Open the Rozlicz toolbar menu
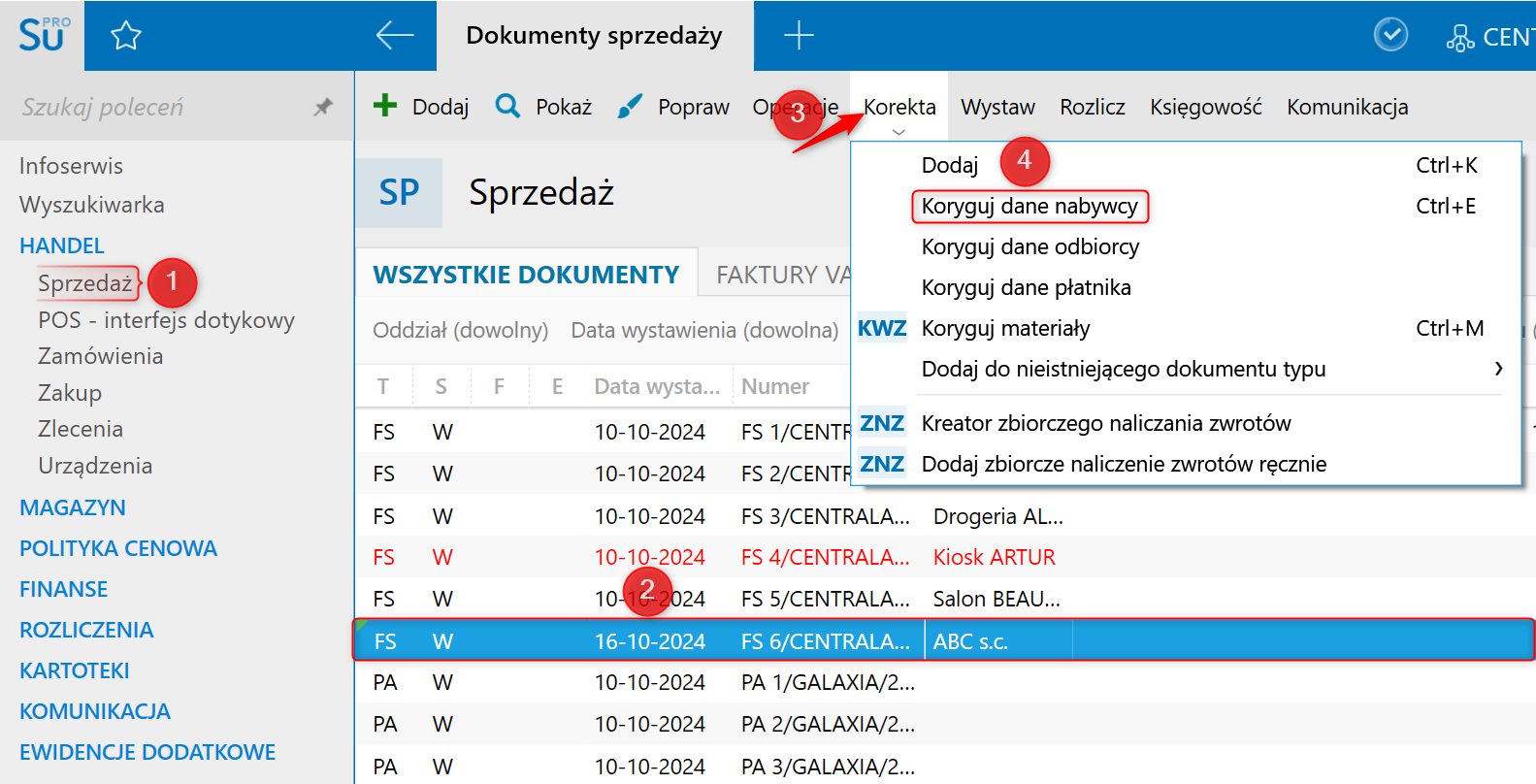 [1093, 107]
